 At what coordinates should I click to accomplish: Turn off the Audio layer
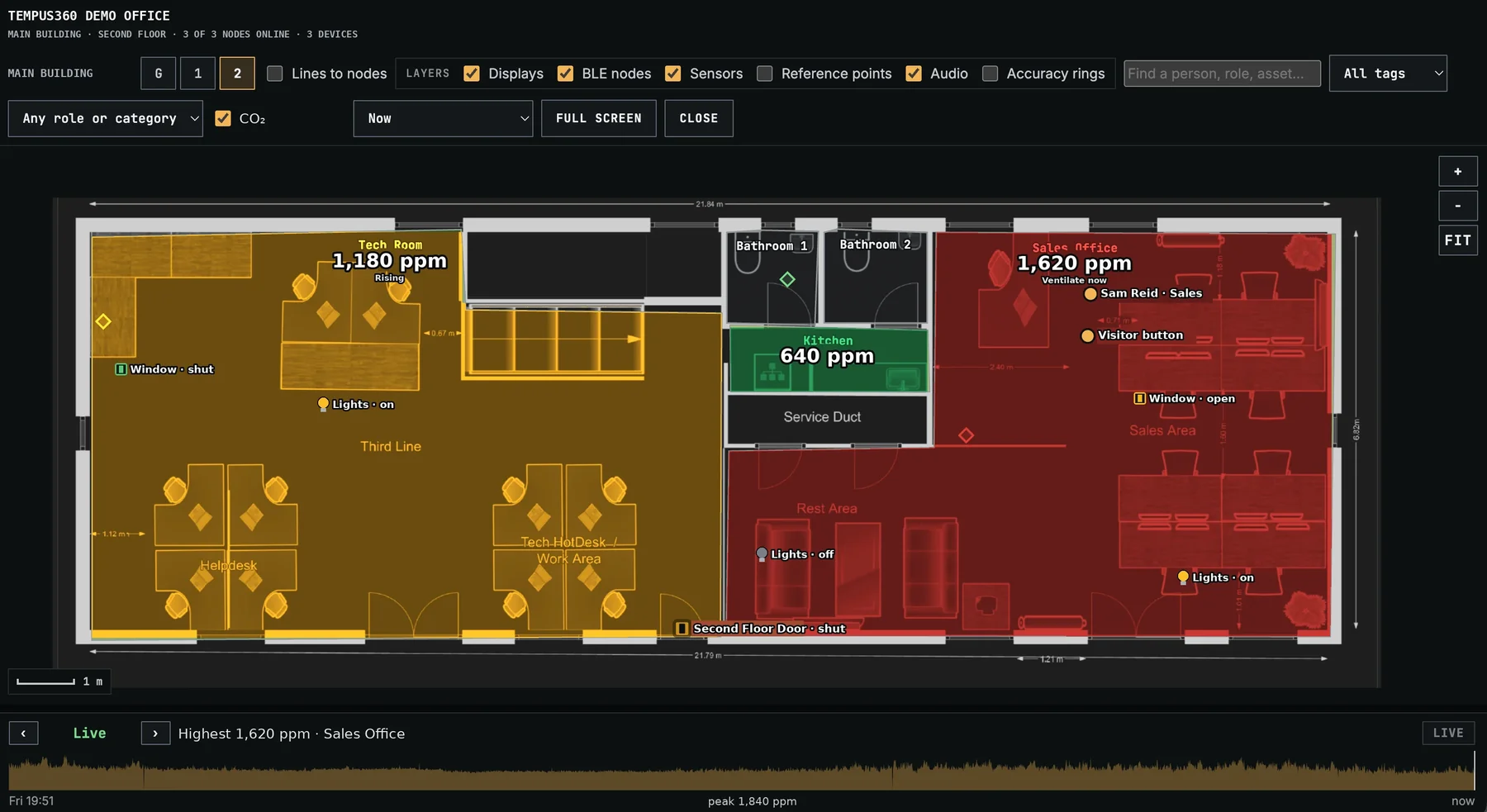point(914,74)
